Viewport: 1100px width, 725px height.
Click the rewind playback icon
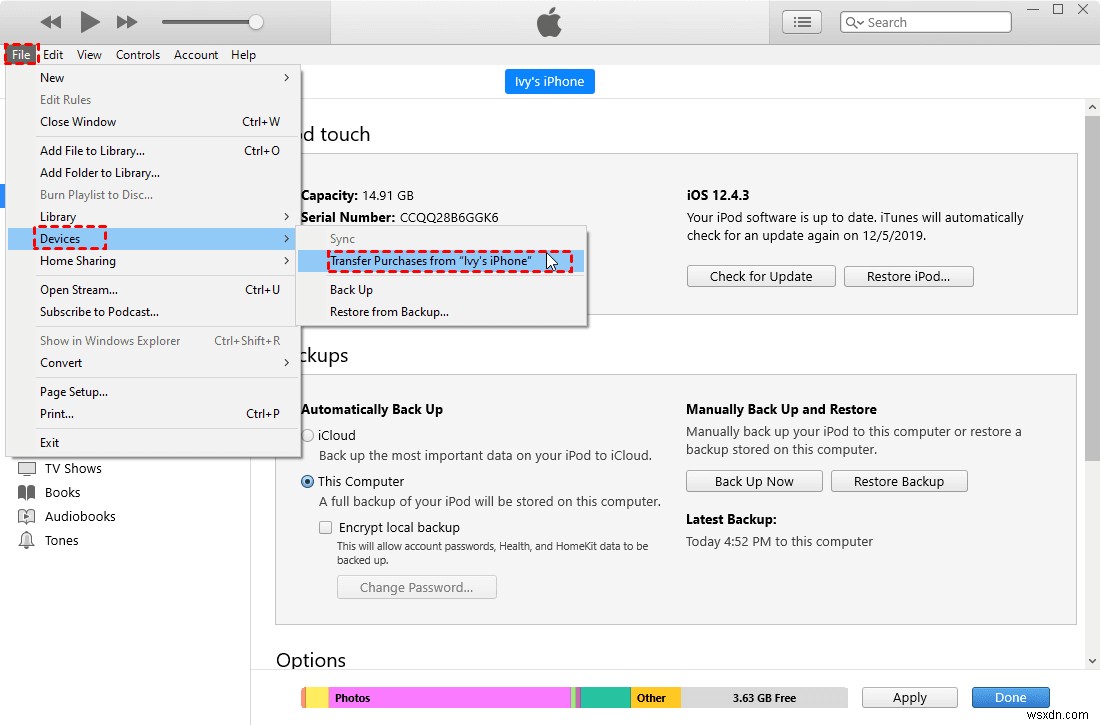coord(50,21)
